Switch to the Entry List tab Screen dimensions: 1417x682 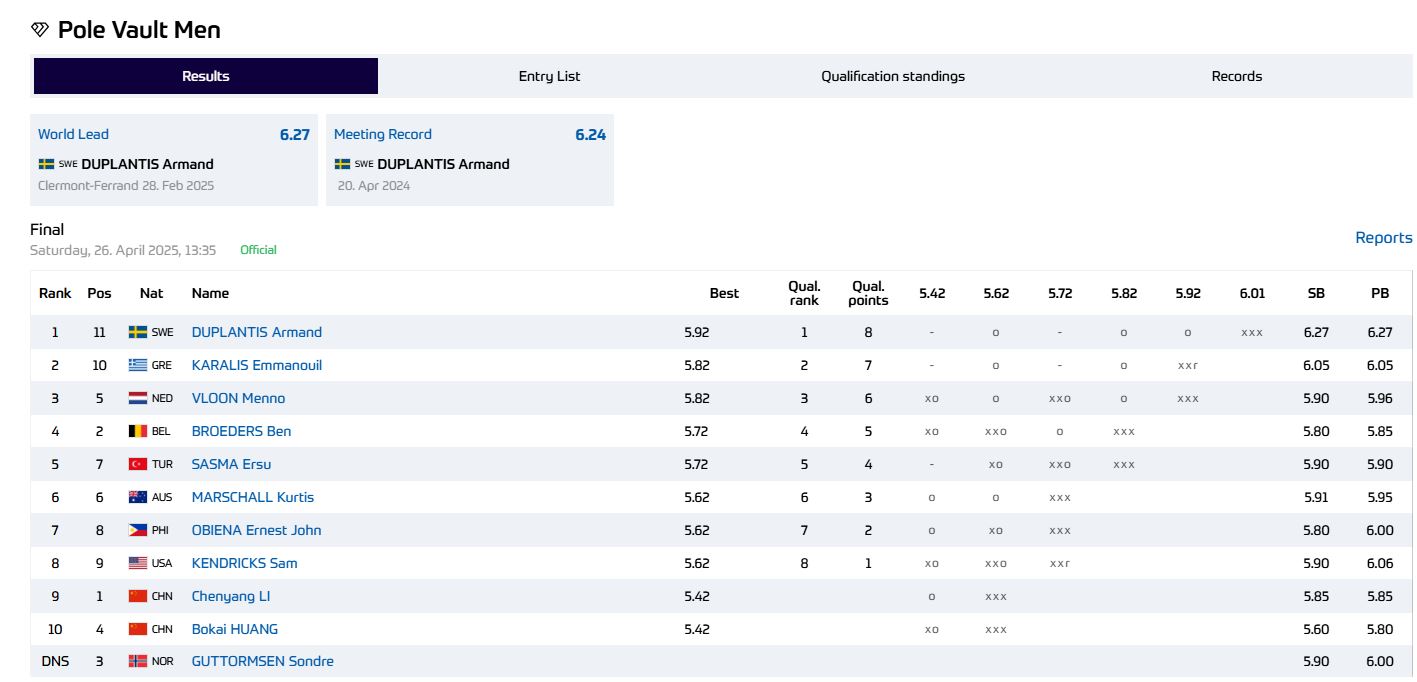tap(549, 76)
